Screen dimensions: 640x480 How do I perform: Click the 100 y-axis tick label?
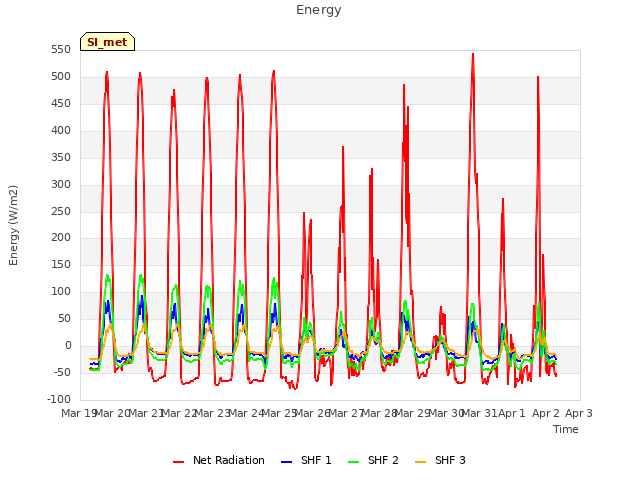[x=61, y=291]
